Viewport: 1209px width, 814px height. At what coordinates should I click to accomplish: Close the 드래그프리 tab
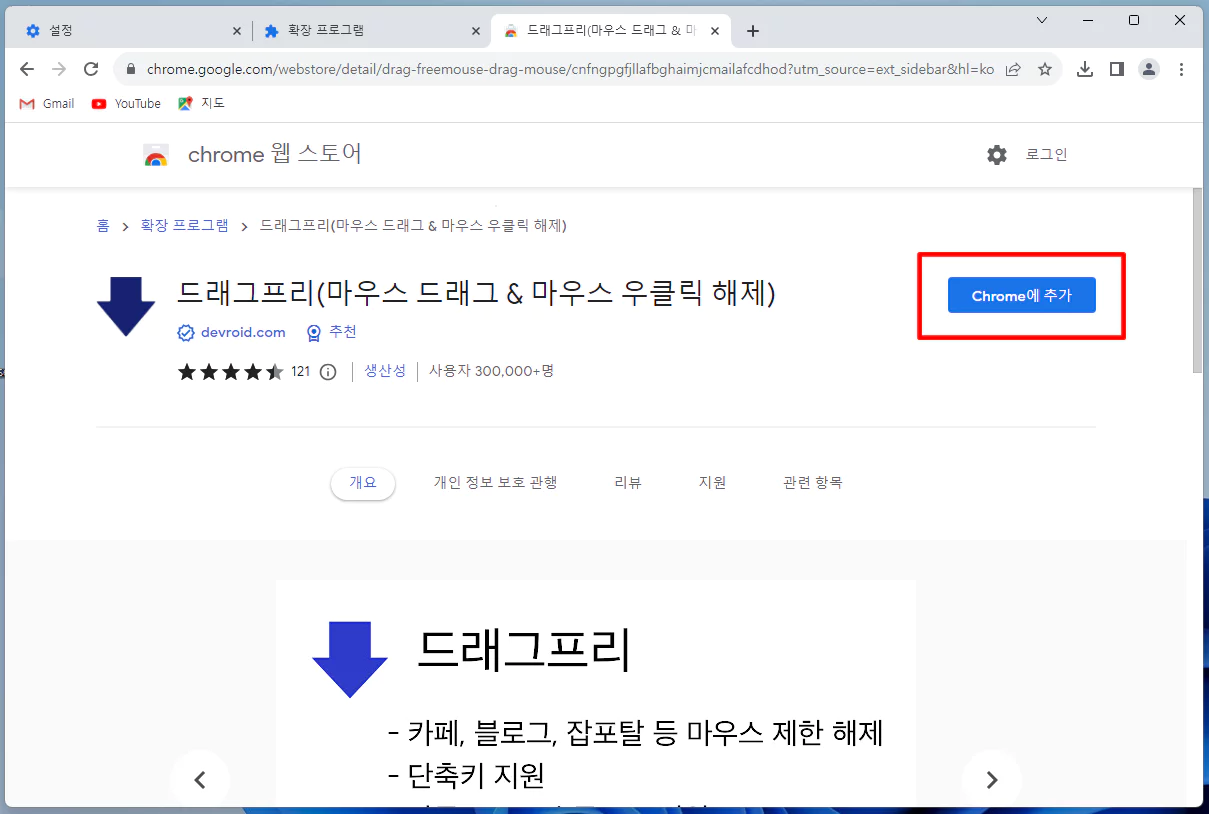tap(715, 31)
